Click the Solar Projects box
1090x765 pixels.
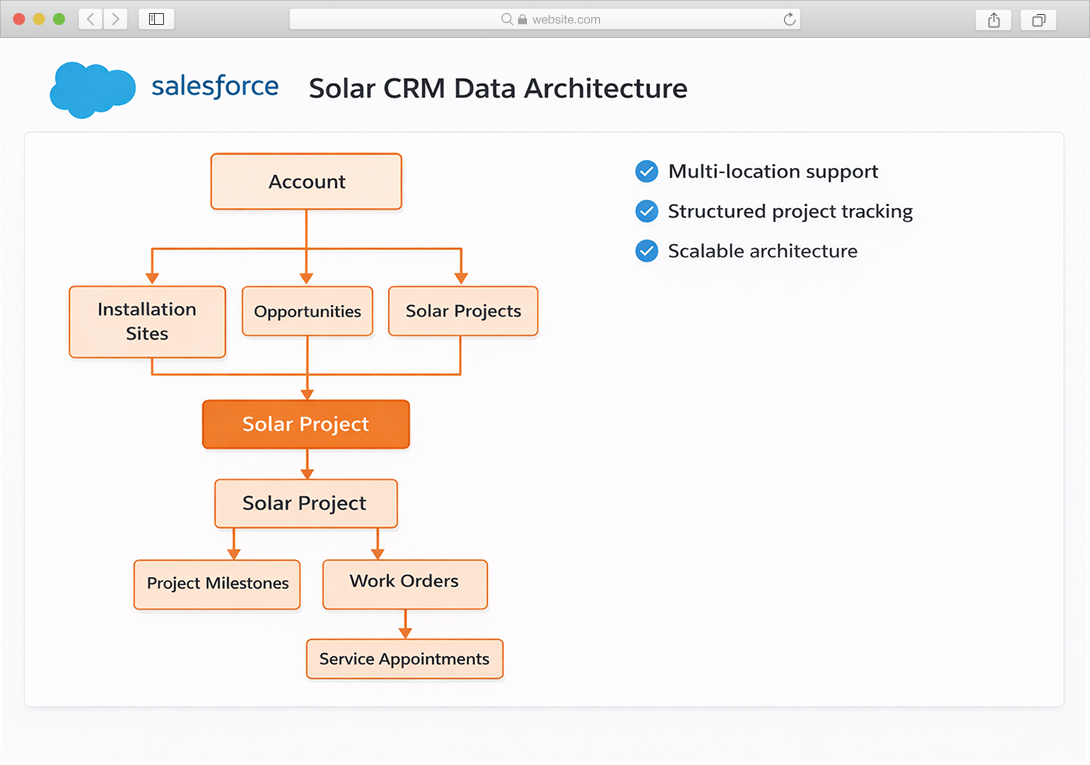pos(463,311)
